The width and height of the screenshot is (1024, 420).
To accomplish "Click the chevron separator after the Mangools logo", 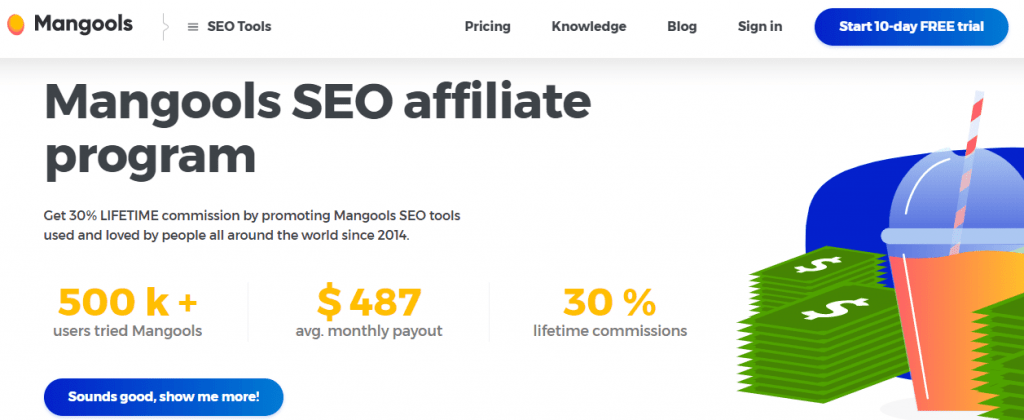I will (x=165, y=27).
